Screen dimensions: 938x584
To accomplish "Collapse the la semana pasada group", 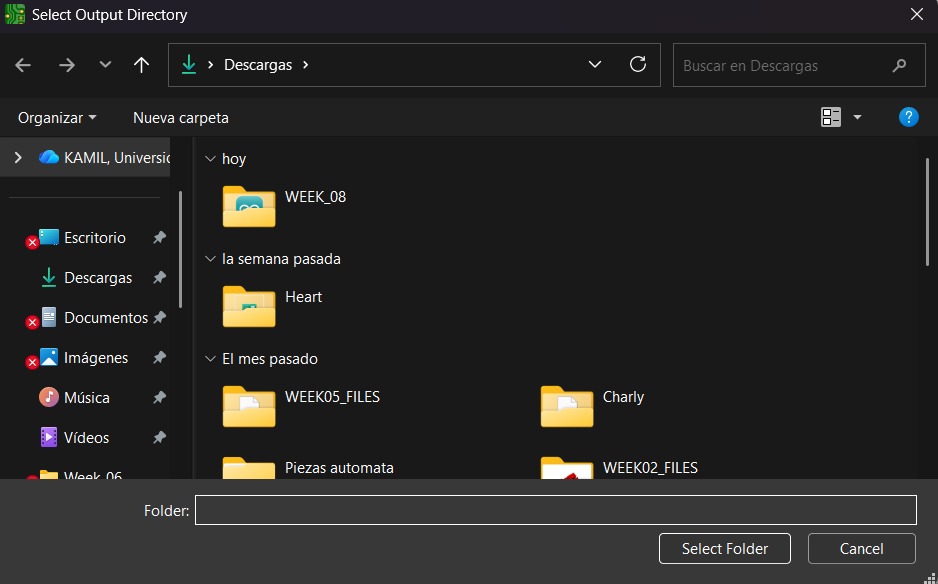I will (x=210, y=258).
